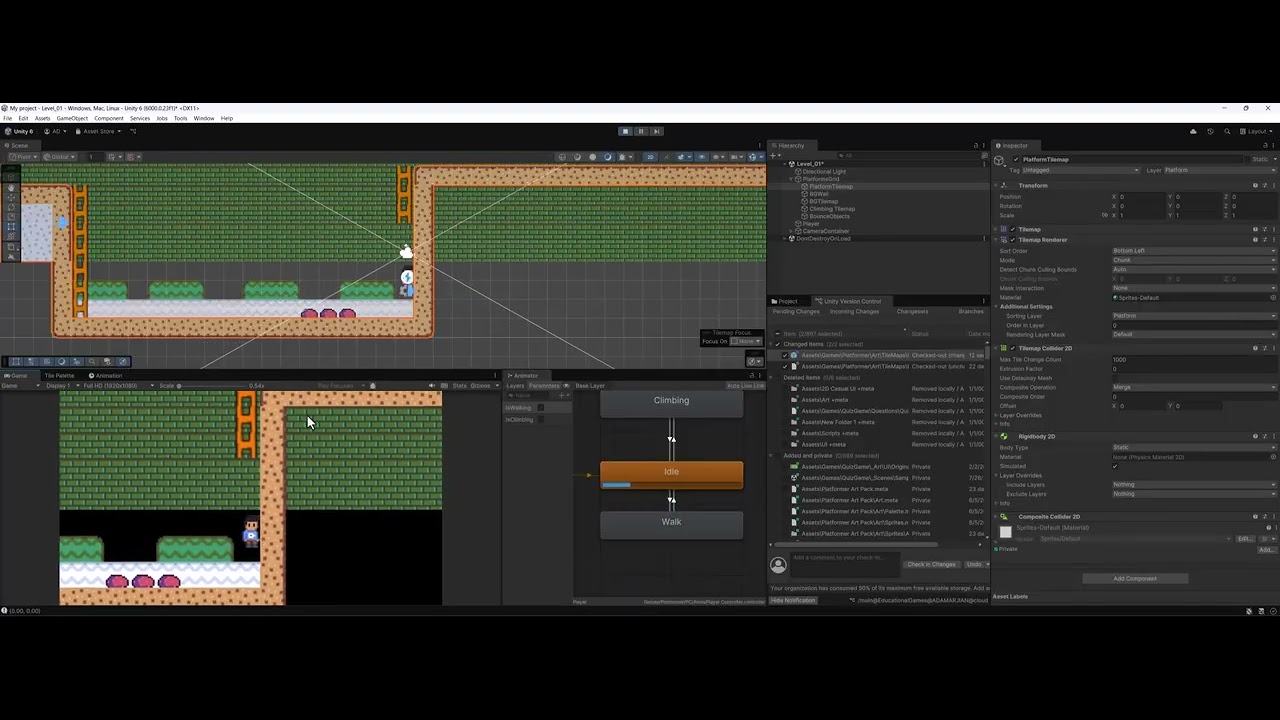Image resolution: width=1280 pixels, height=720 pixels.
Task: Click the Add Component button
Action: tap(1135, 578)
